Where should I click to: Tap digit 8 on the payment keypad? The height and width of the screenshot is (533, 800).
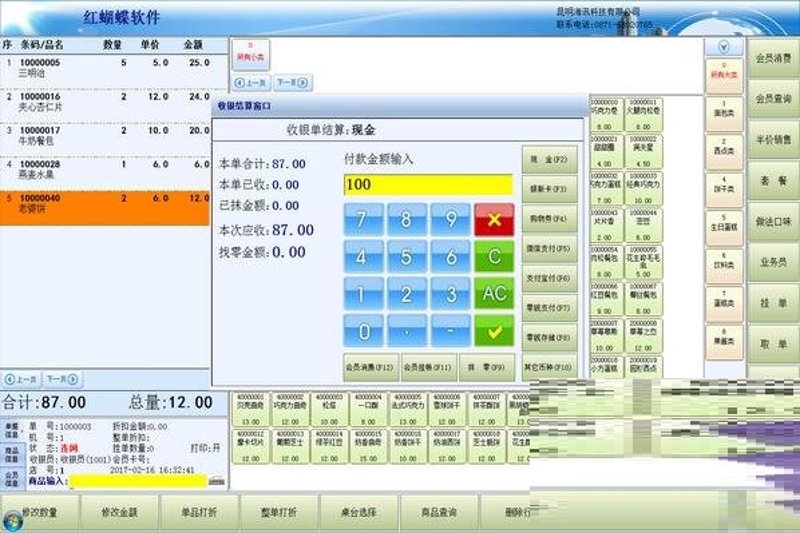pos(407,220)
